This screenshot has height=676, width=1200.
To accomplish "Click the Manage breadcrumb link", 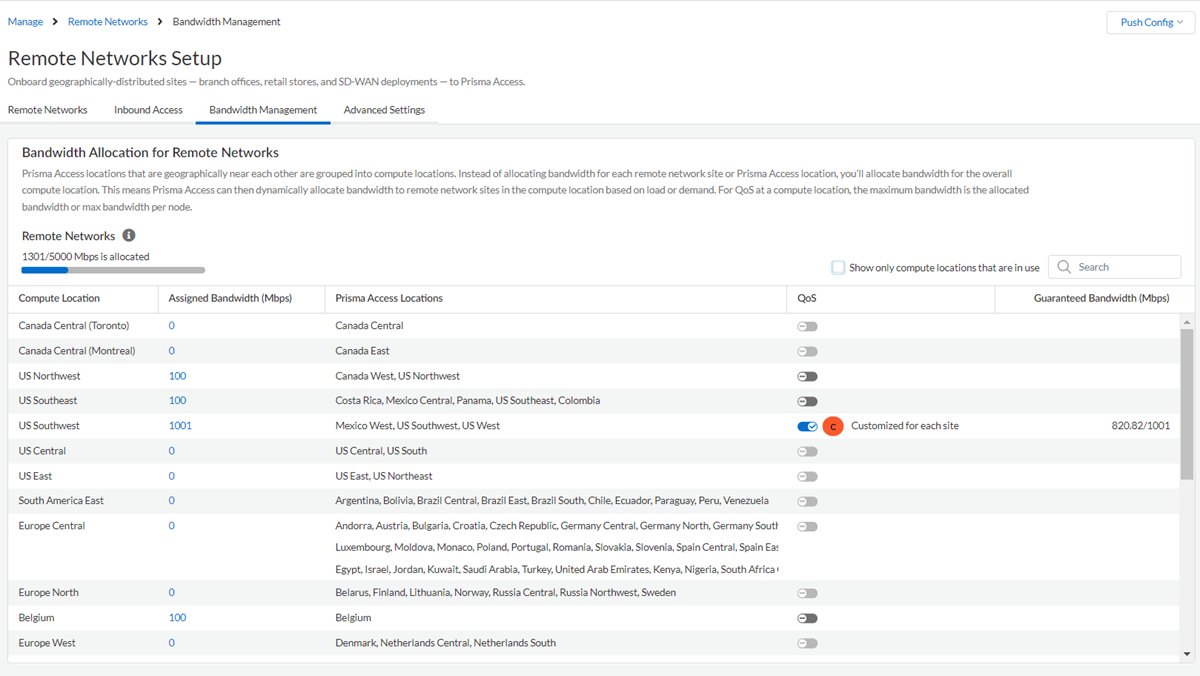I will (26, 22).
